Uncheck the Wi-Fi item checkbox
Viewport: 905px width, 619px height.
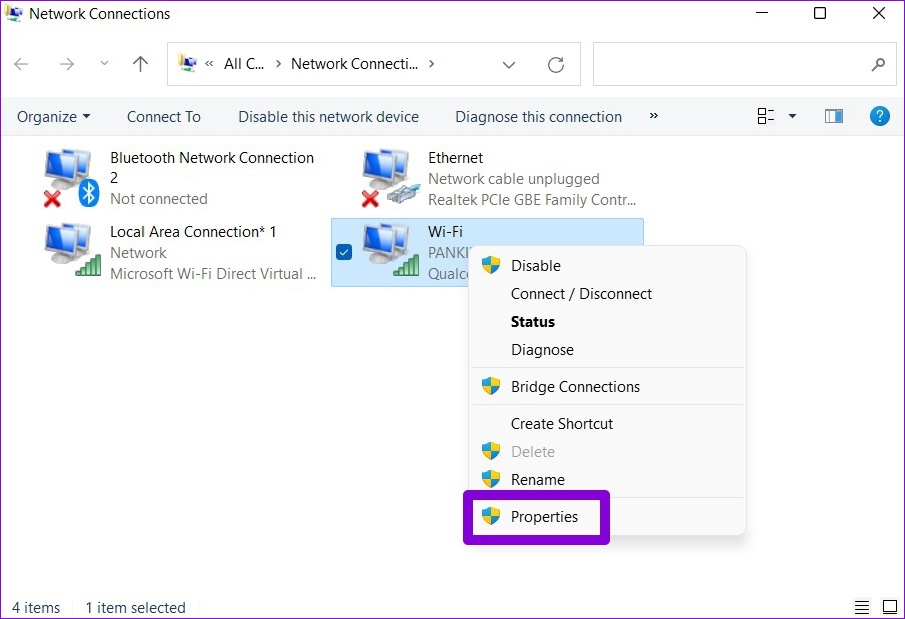tap(344, 252)
